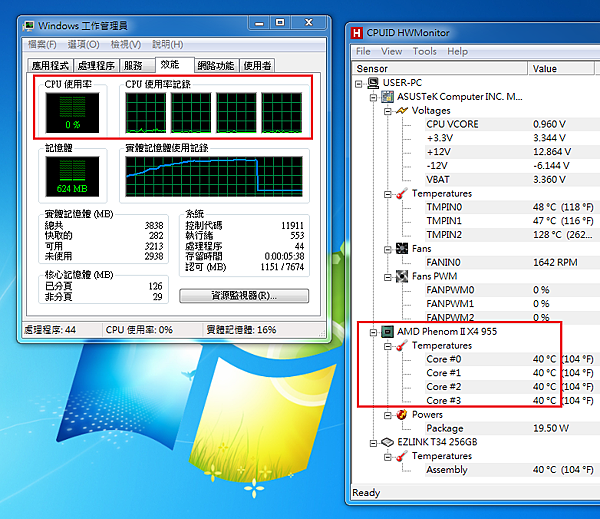Switch to the 處理程序 tab
This screenshot has width=600, height=519.
coord(96,66)
